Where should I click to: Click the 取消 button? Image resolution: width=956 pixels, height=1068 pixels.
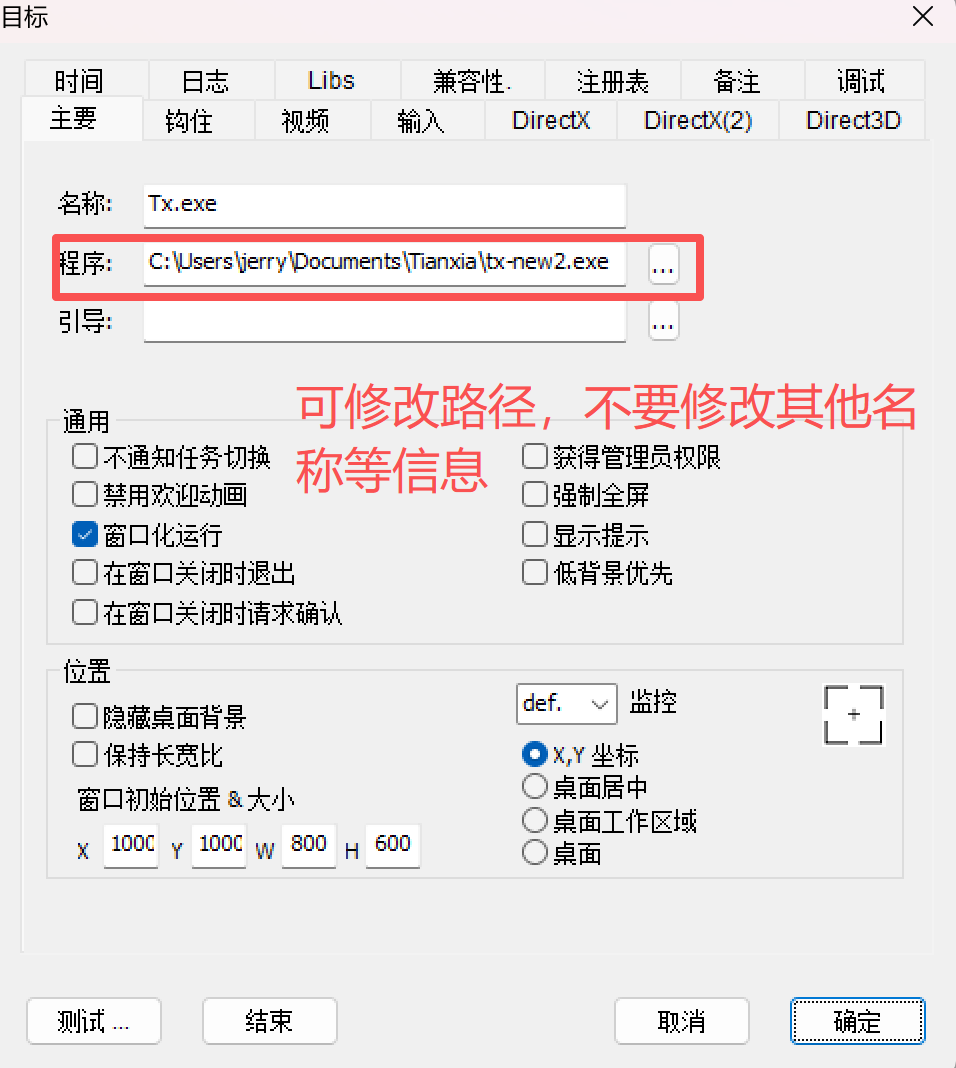[x=682, y=1021]
